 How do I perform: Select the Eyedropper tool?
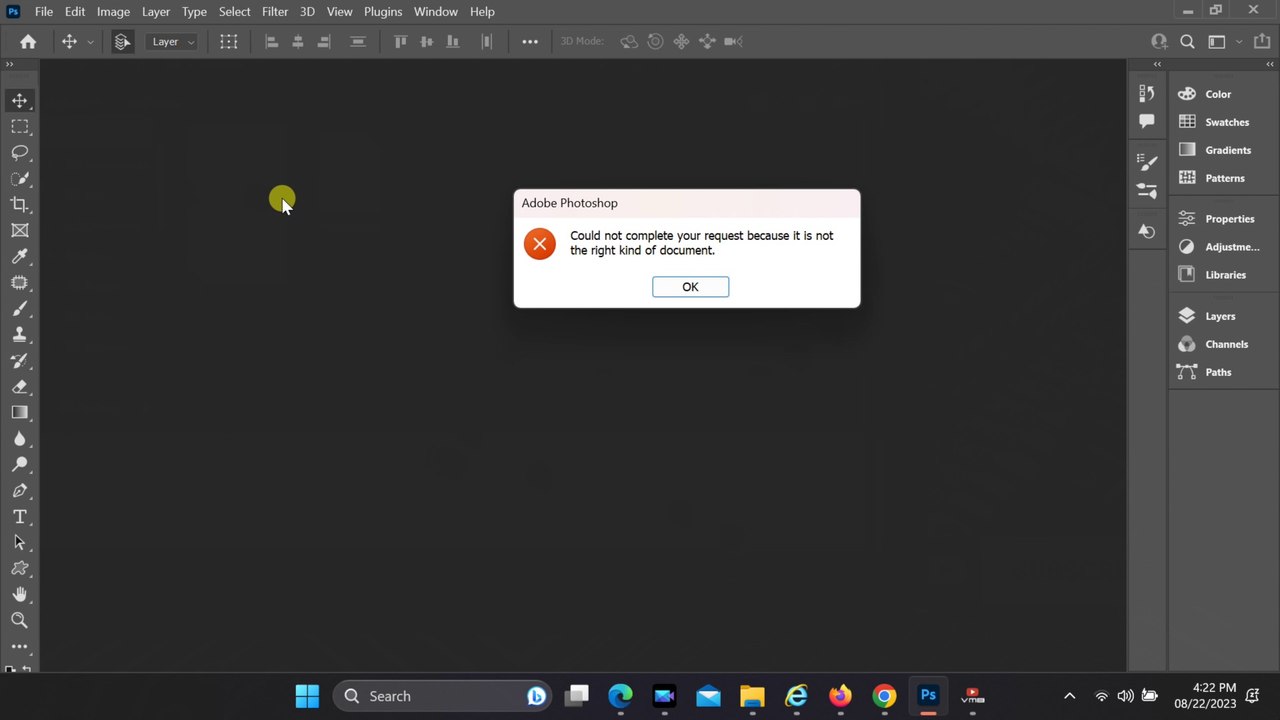19,256
